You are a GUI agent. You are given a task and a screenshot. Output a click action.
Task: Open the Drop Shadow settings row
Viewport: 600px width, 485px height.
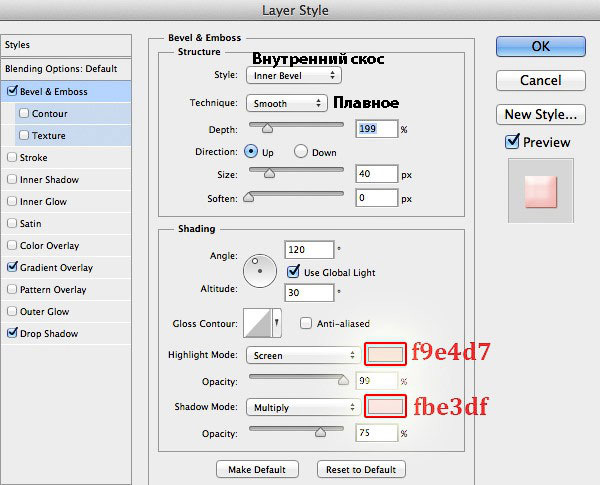(x=66, y=333)
